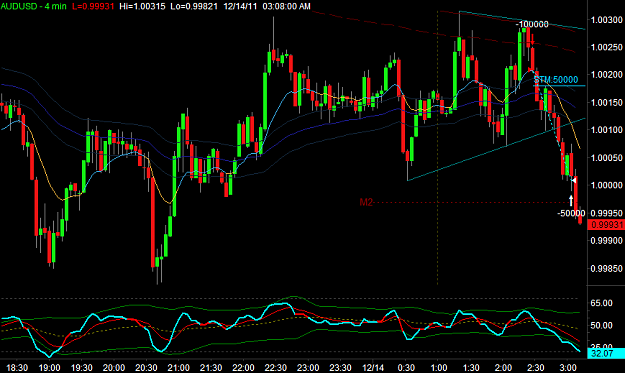Click the 19:30 time axis label
Image resolution: width=625 pixels, height=373 pixels.
click(x=82, y=367)
